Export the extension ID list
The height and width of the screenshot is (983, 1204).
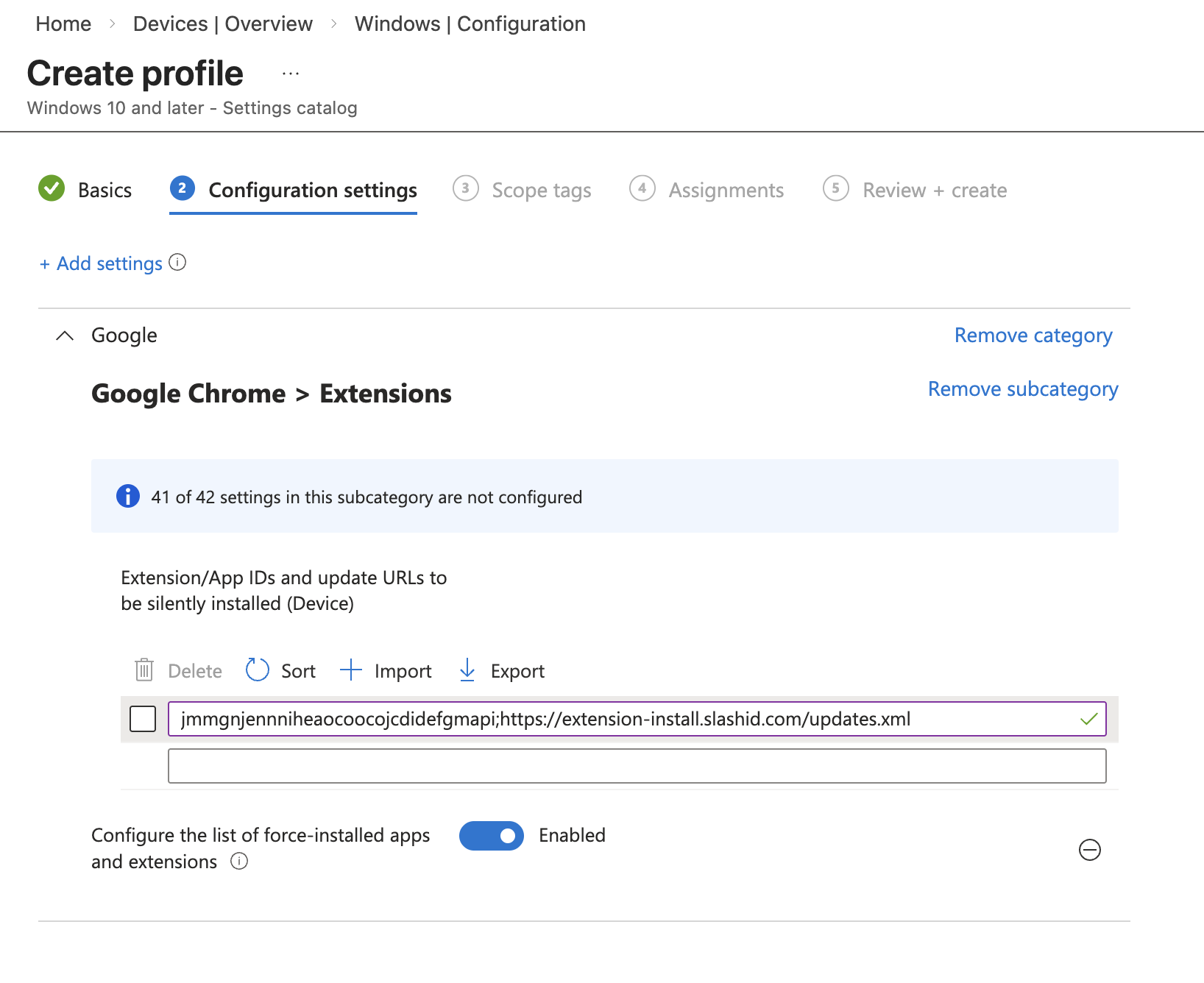(x=500, y=670)
